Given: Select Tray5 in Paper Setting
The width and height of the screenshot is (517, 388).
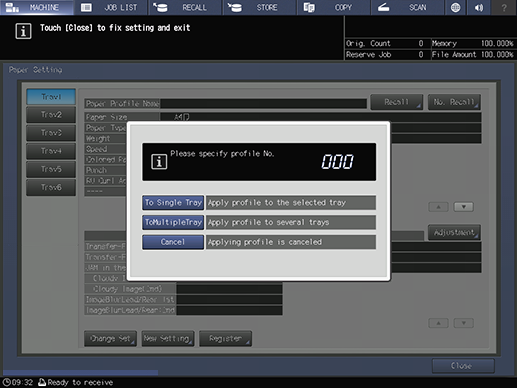Looking at the screenshot, I should [x=51, y=169].
